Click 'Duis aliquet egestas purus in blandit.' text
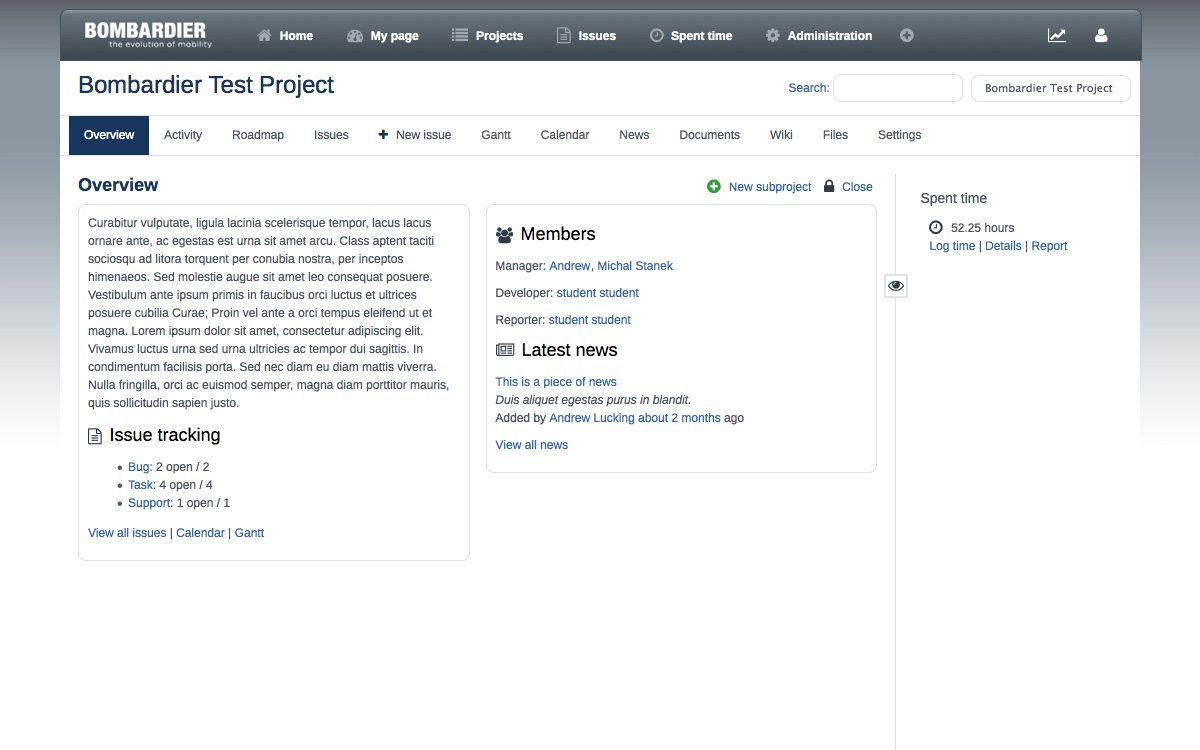The width and height of the screenshot is (1200, 750). pos(594,400)
